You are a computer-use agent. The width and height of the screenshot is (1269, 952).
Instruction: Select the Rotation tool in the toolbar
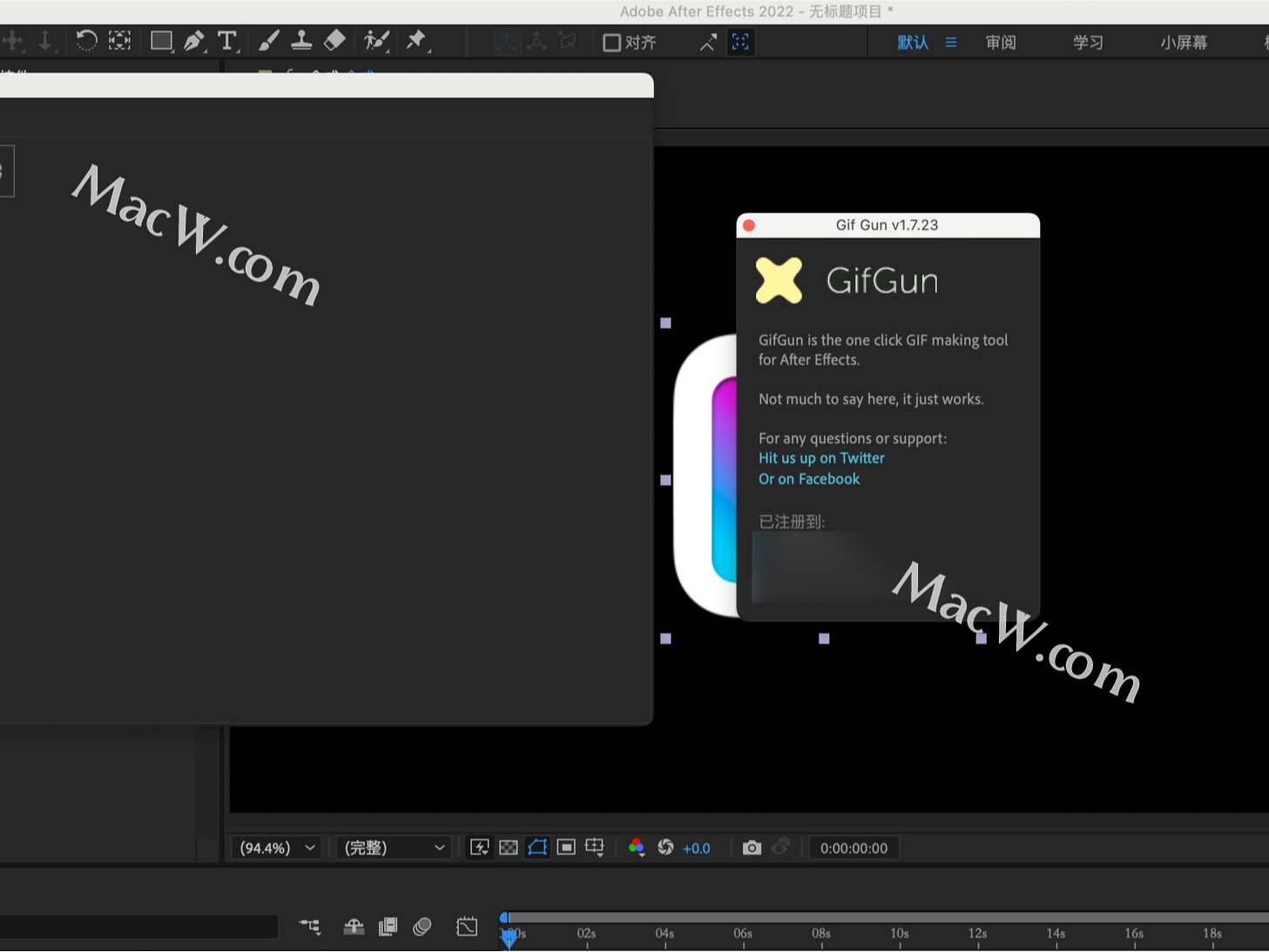86,41
